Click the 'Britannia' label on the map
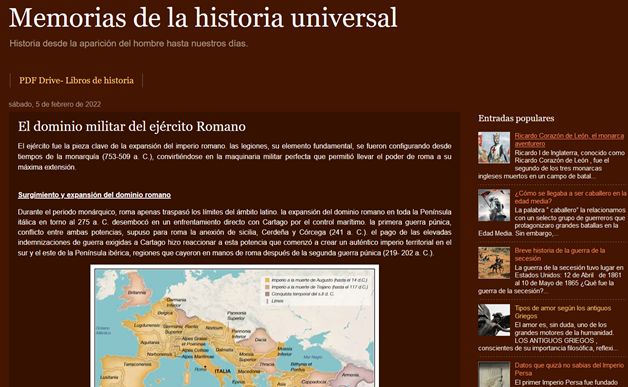Viewport: 628px width, 387px height. tap(137, 292)
